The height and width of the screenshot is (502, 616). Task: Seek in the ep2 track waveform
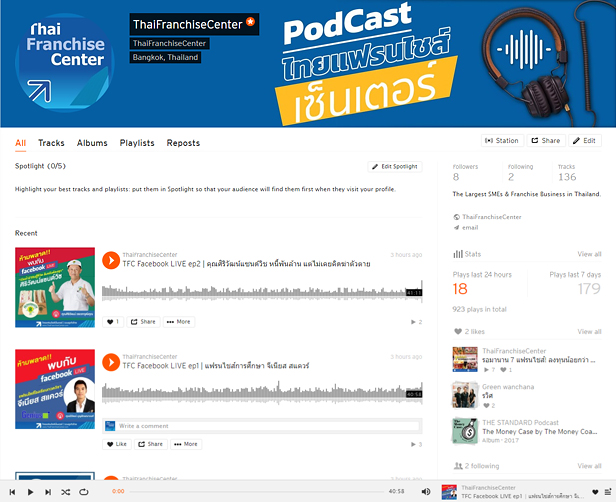(x=262, y=293)
